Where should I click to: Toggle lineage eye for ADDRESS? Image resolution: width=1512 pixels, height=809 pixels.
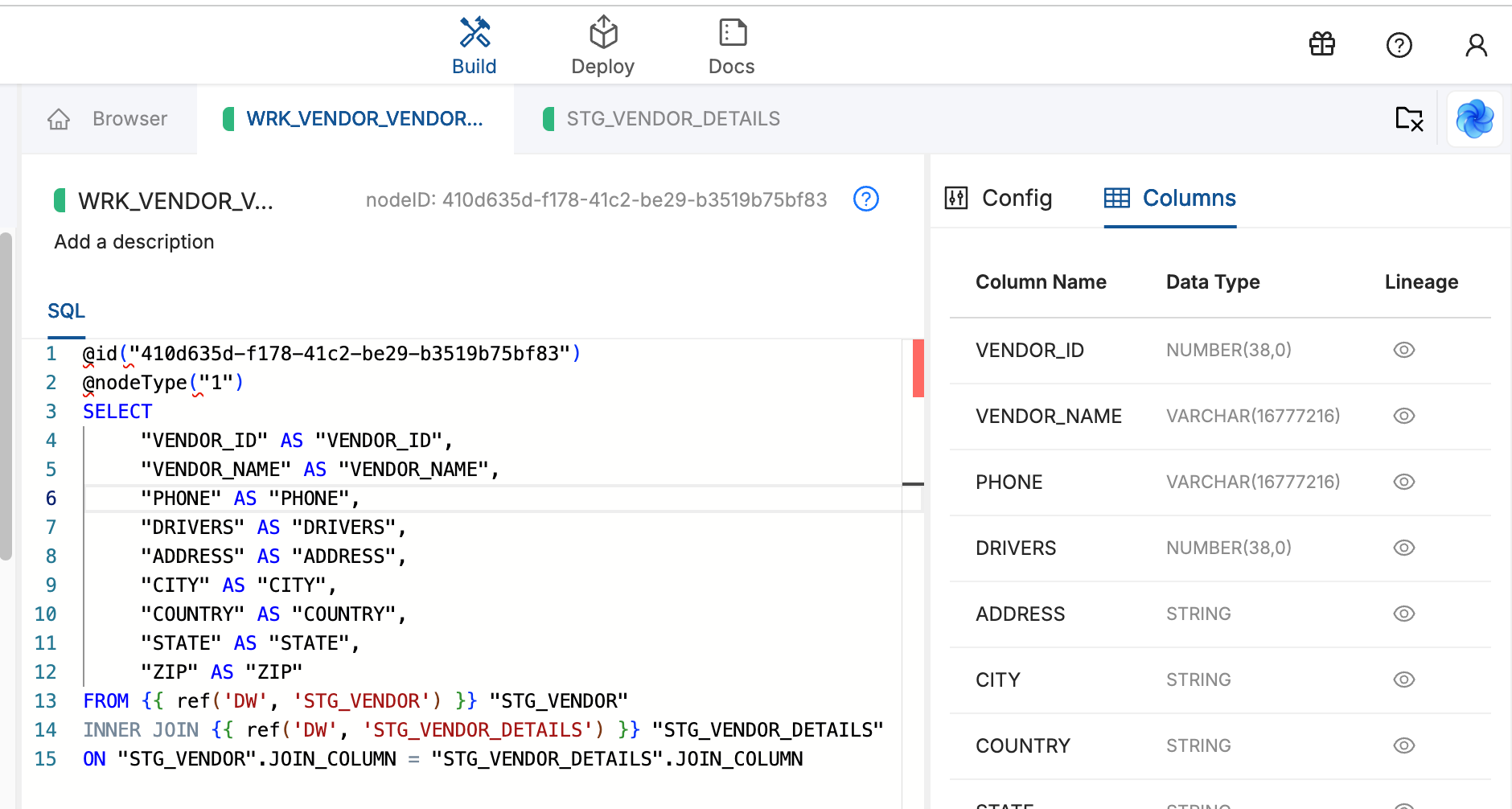click(x=1403, y=614)
